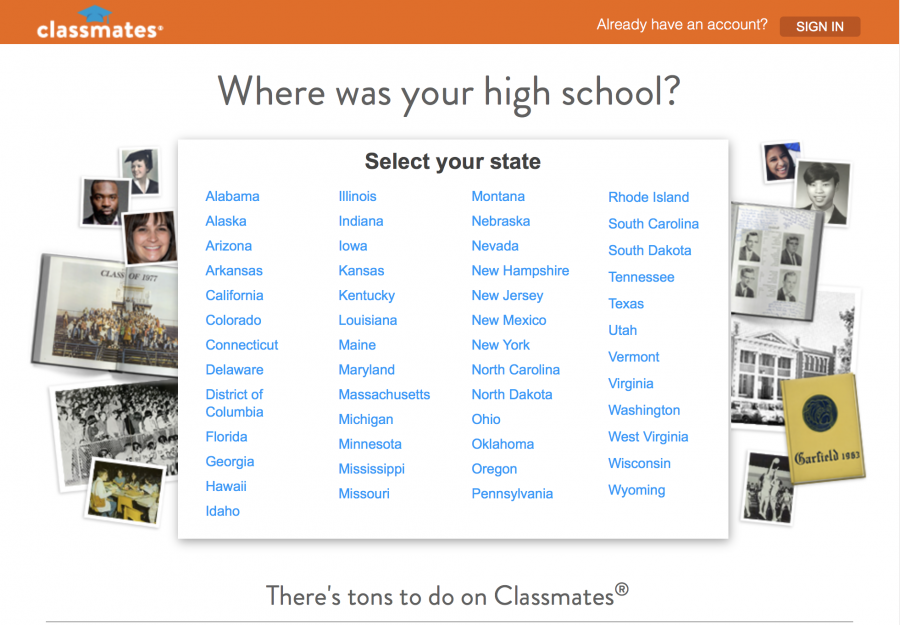
Task: Select North Dakota from the list
Action: pos(512,394)
